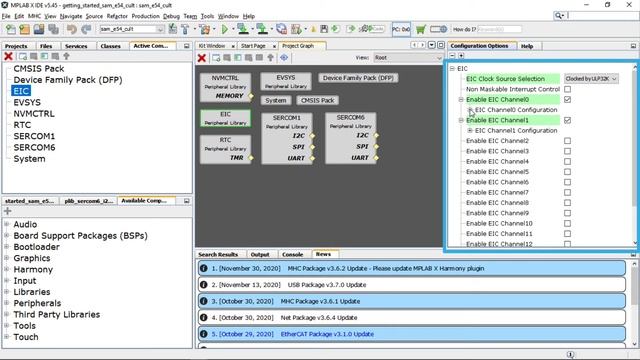Select SERCOM1 Peripheral Library block in graph
This screenshot has height=360, width=640.
287,139
